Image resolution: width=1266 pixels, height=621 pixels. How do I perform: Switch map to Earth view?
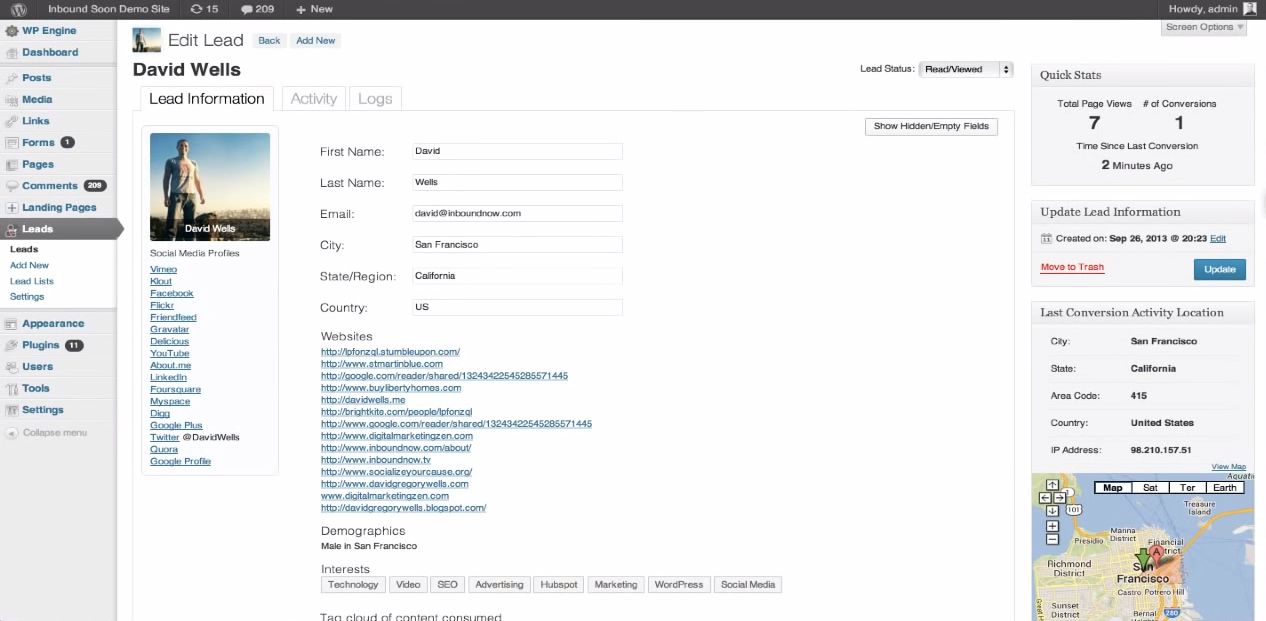(1224, 488)
